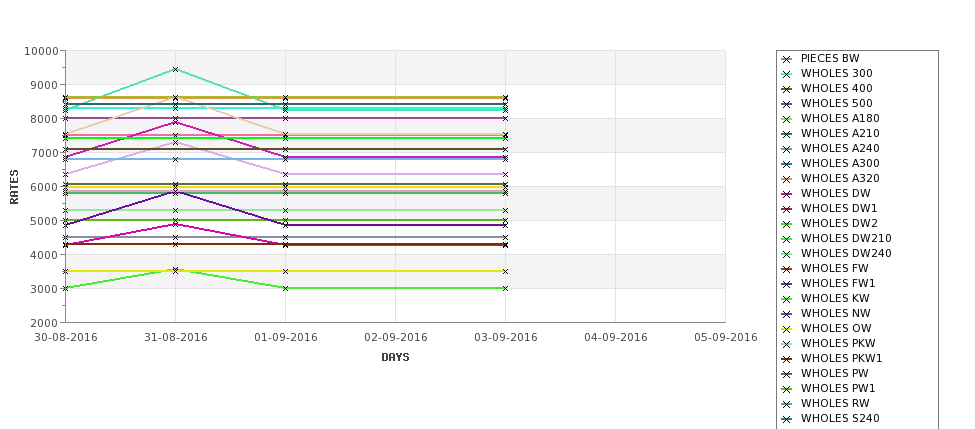Click the WHOLES PKW1 legend marker
The image size is (975, 429).
pos(787,359)
